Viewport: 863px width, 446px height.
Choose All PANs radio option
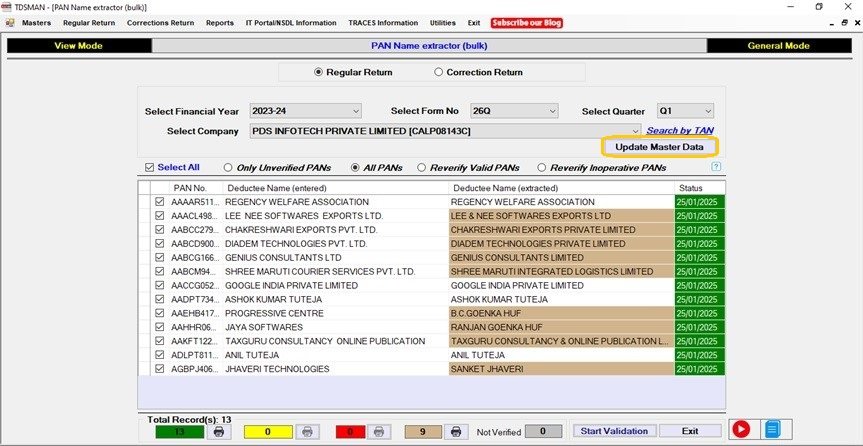tap(355, 167)
